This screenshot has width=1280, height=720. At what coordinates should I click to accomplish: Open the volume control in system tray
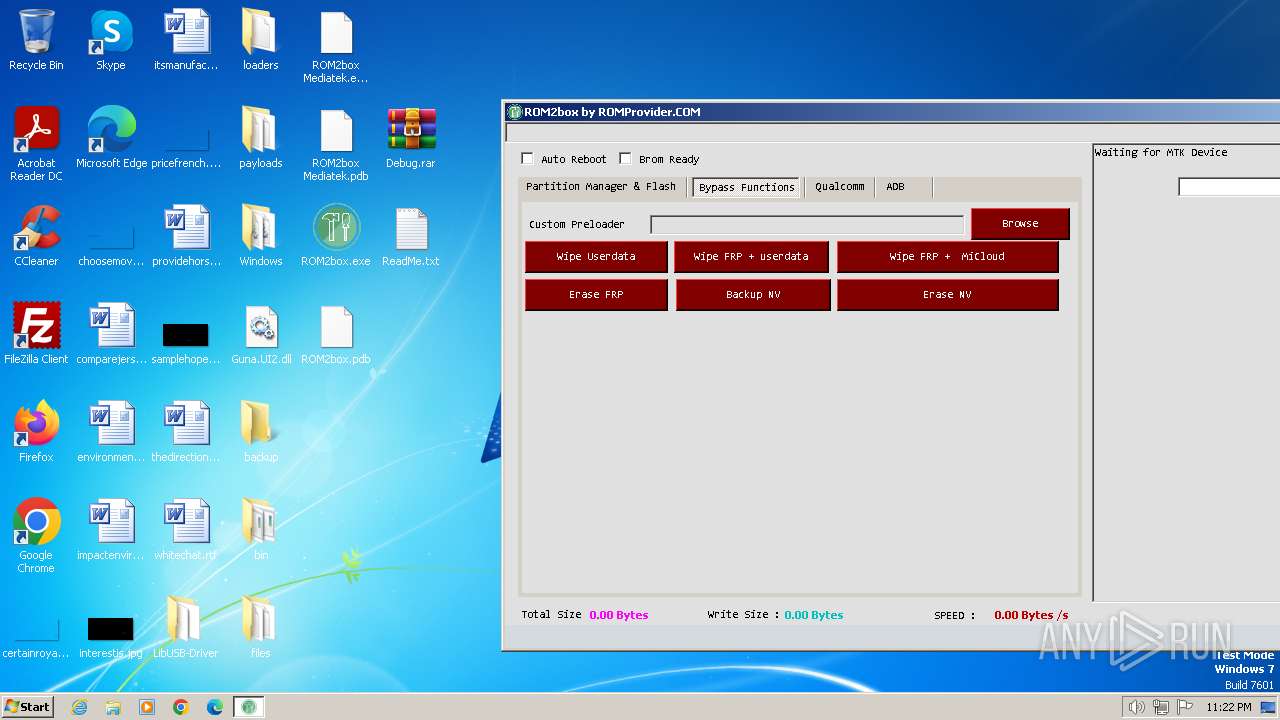[1137, 707]
